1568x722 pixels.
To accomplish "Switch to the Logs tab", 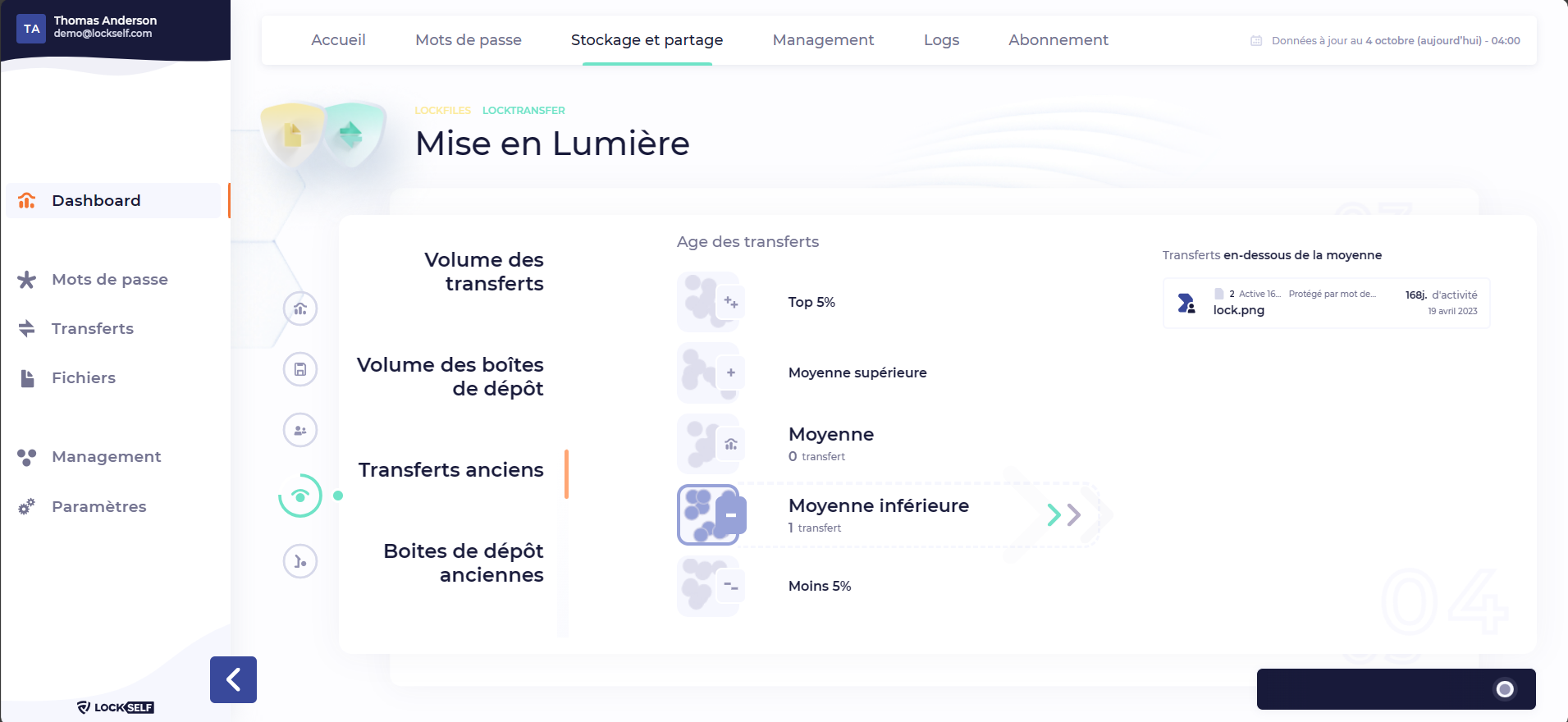I will (941, 40).
